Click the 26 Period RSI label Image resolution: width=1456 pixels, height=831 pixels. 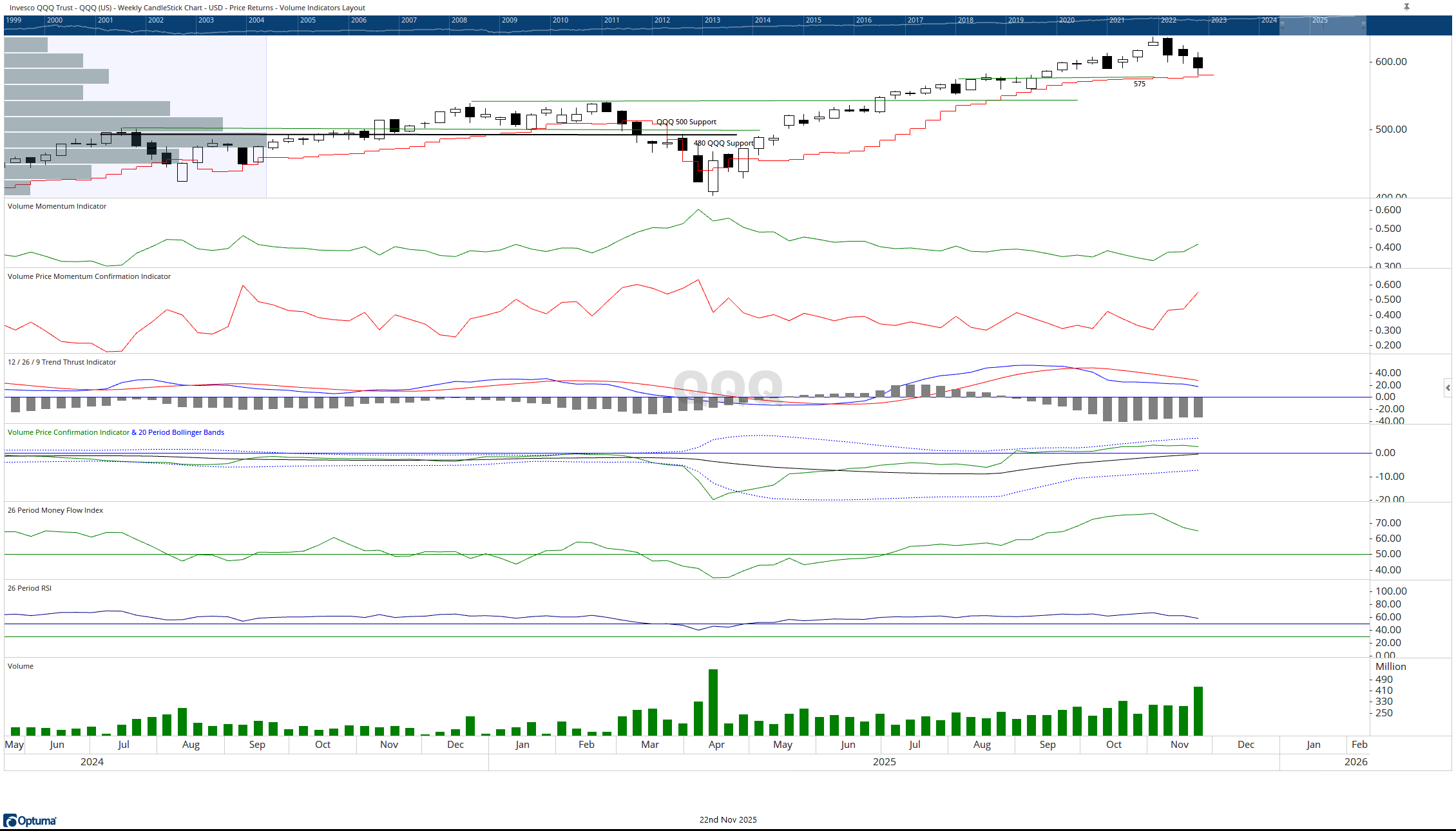[30, 588]
